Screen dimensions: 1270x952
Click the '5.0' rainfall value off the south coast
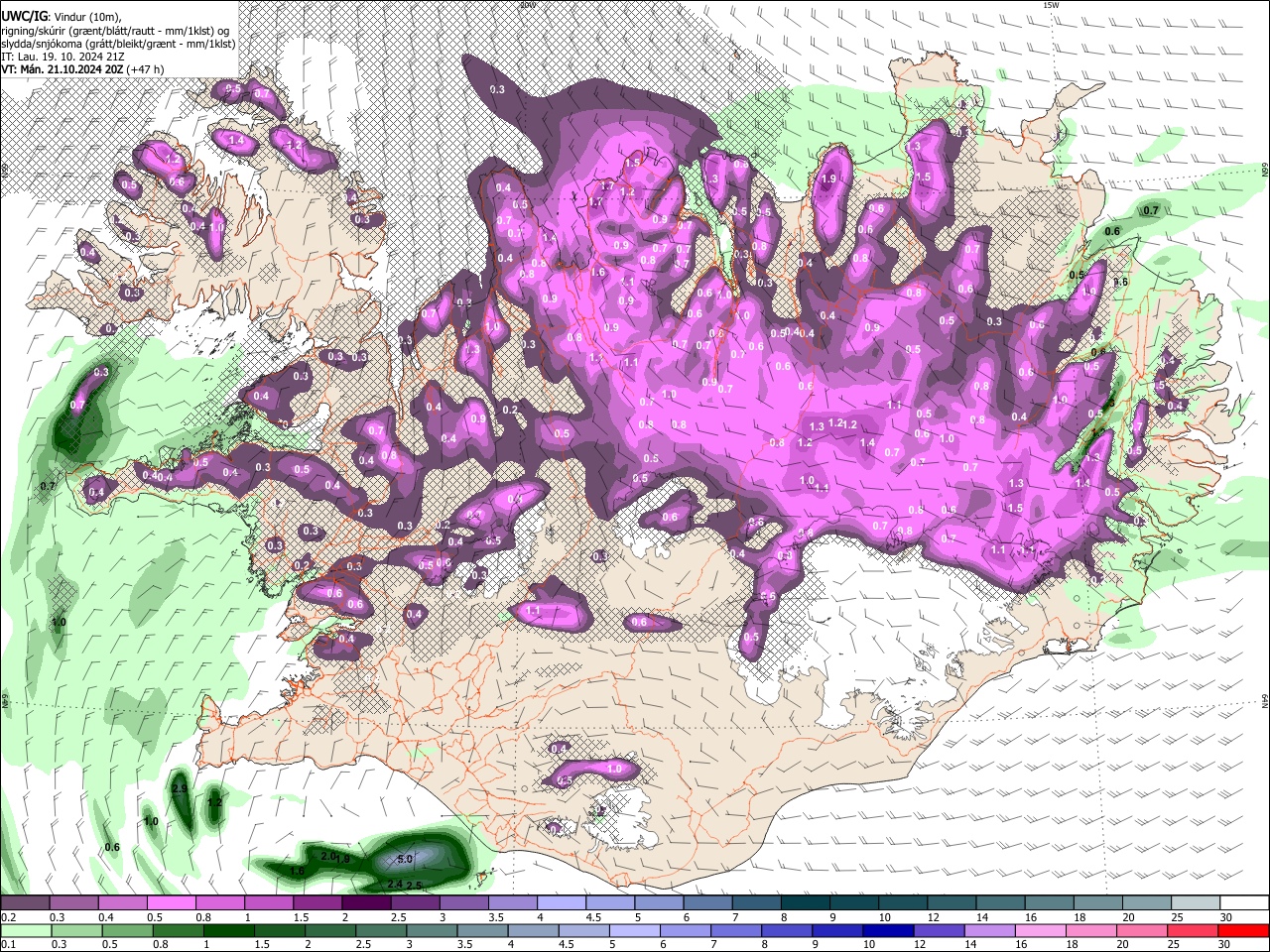(405, 859)
